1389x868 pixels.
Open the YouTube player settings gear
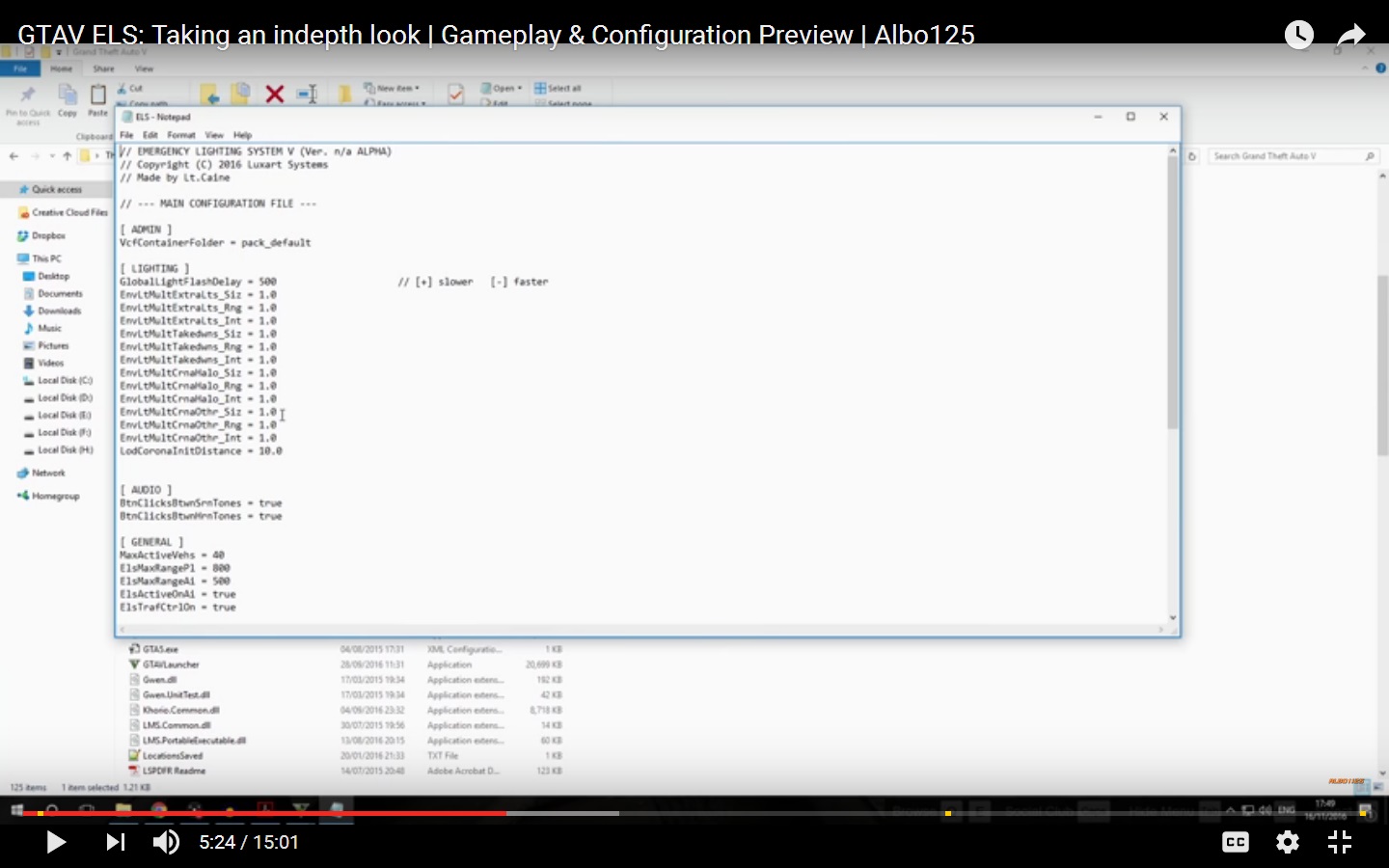1288,842
